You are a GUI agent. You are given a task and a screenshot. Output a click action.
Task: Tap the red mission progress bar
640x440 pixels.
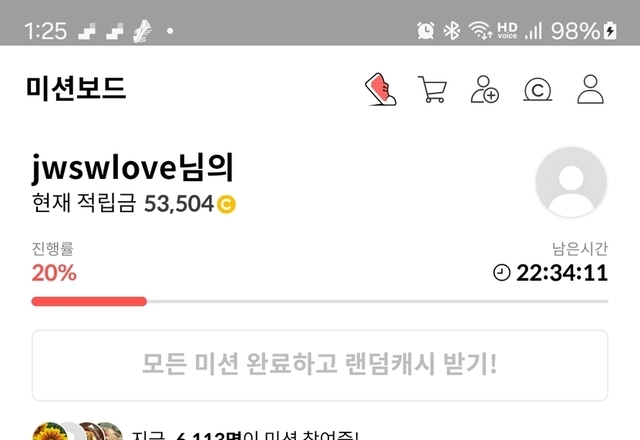pyautogui.click(x=89, y=301)
